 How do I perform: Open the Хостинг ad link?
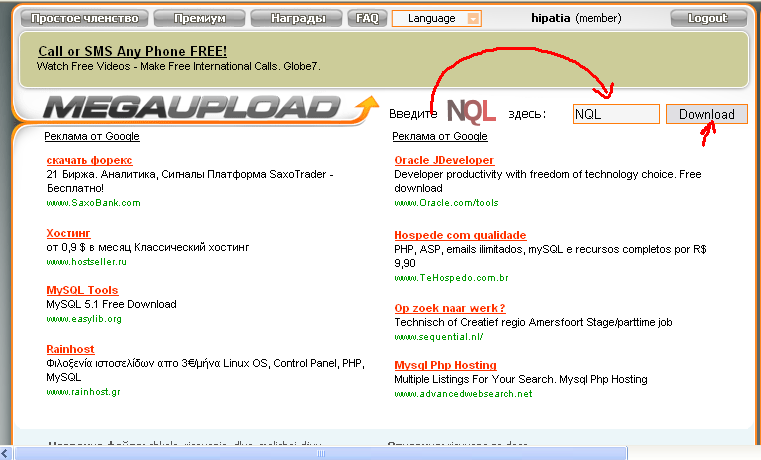(x=68, y=233)
